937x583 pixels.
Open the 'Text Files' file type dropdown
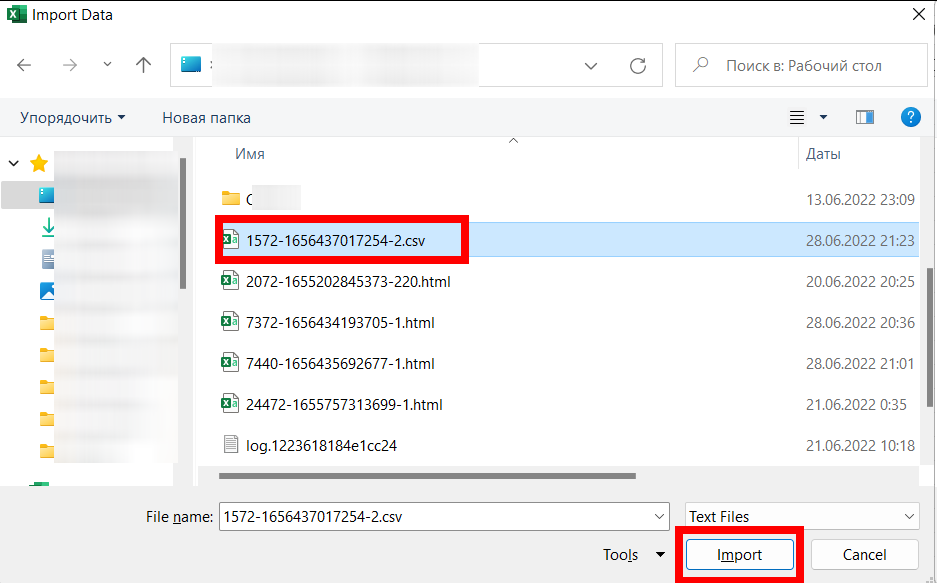point(802,516)
